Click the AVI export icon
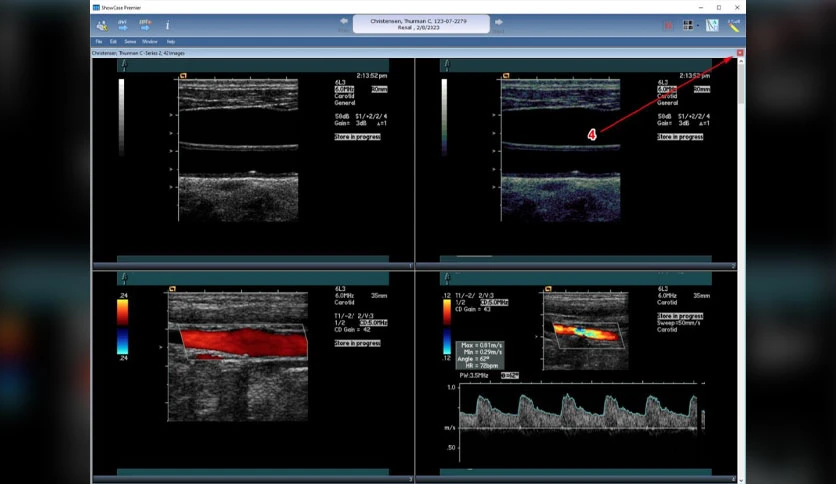The image size is (836, 484). 123,25
